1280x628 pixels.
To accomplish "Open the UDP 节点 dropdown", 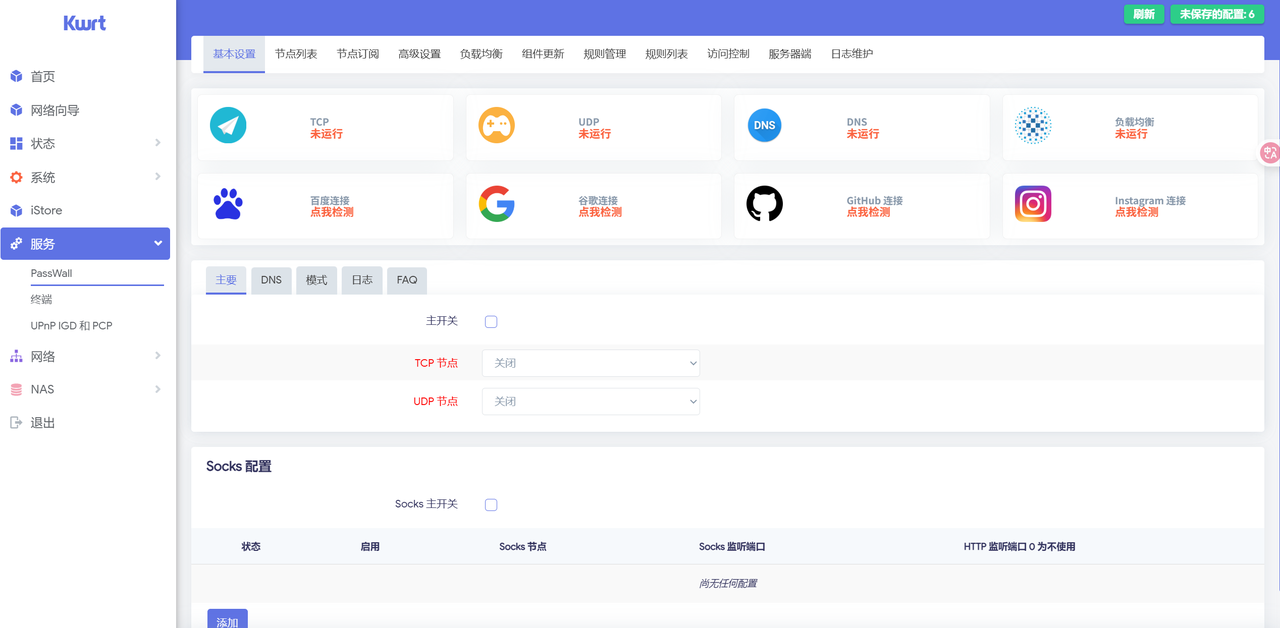I will click(x=591, y=401).
